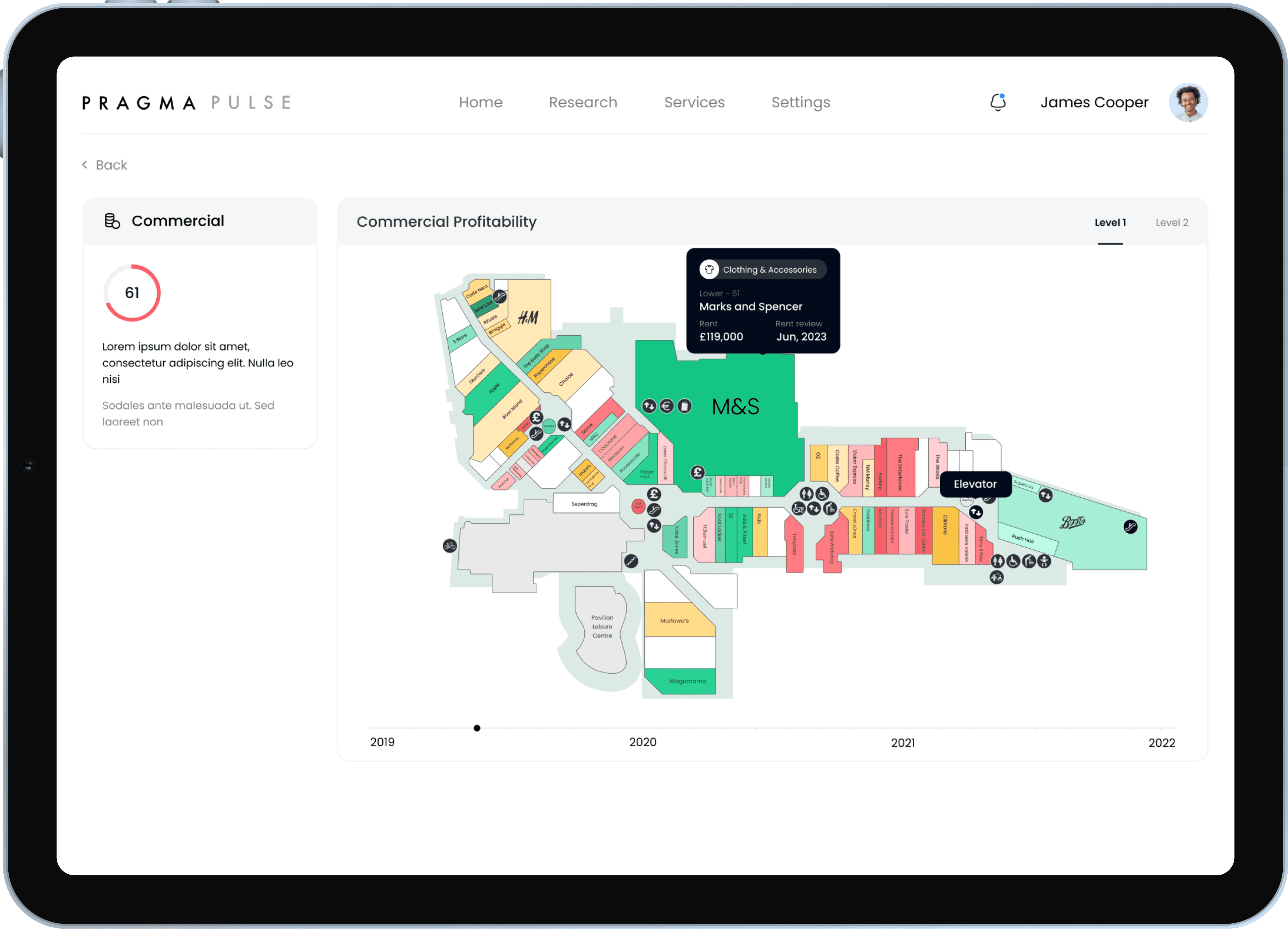The width and height of the screenshot is (1288, 929).
Task: Select highlighted elevator icon under Elevator tooltip
Action: coord(976,512)
